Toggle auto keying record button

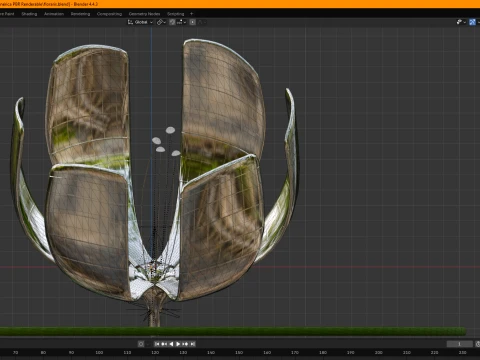click(x=141, y=344)
